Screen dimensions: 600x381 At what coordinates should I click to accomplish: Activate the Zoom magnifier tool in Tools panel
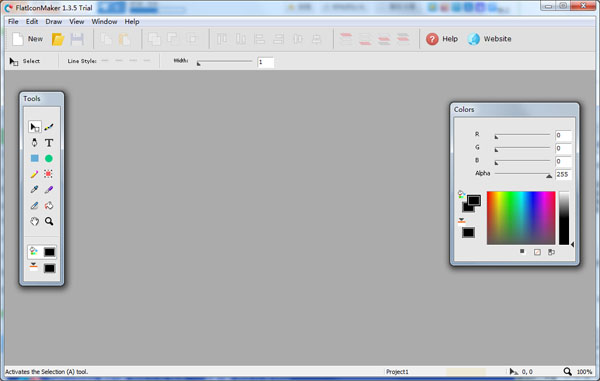click(x=49, y=221)
